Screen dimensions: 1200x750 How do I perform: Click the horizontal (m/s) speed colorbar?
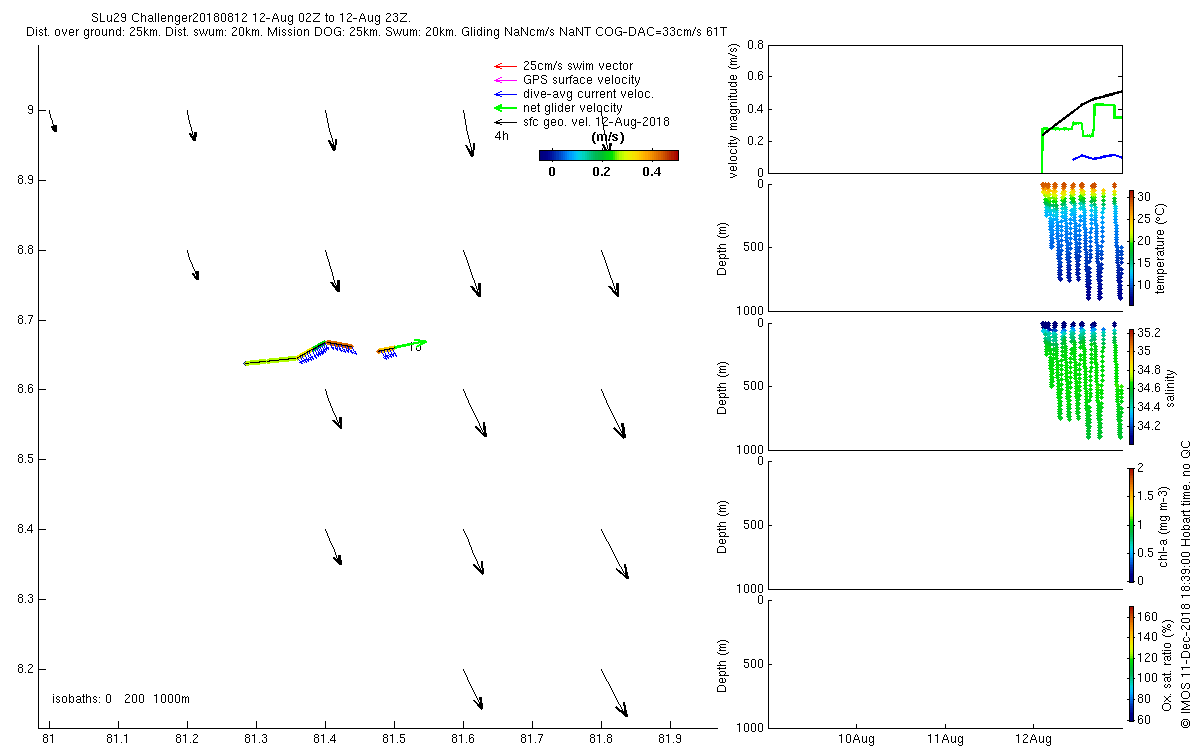[x=609, y=155]
